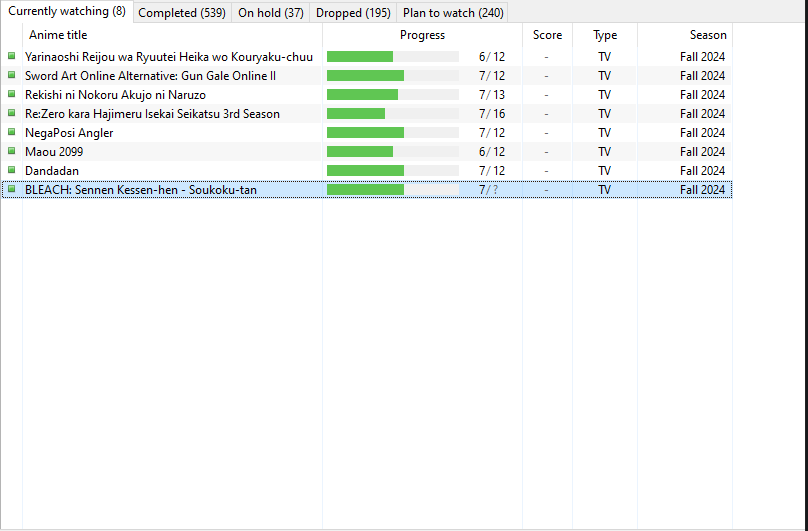The height and width of the screenshot is (531, 808).
Task: Click the 6/12 episode count for Maou 2099
Action: point(492,152)
